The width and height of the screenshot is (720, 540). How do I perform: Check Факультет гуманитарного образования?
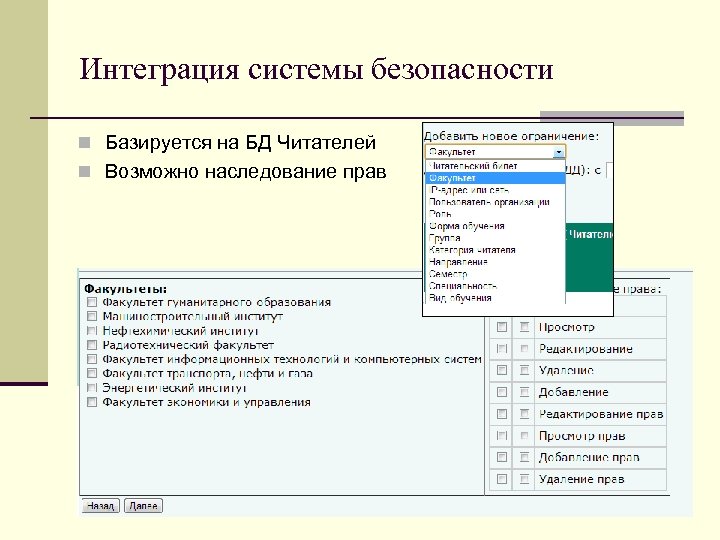point(92,302)
